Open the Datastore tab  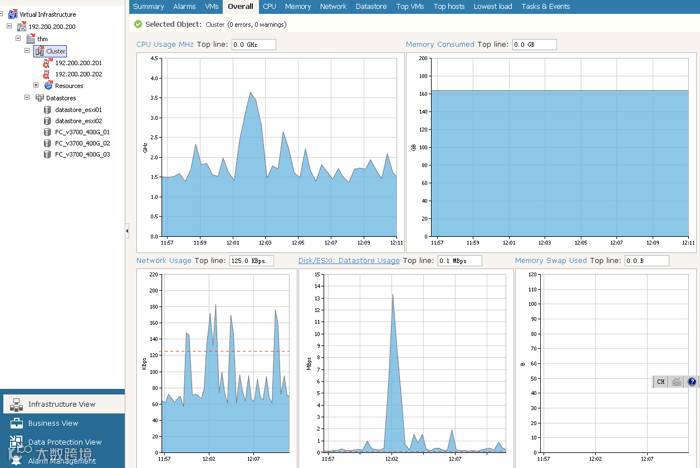click(371, 6)
